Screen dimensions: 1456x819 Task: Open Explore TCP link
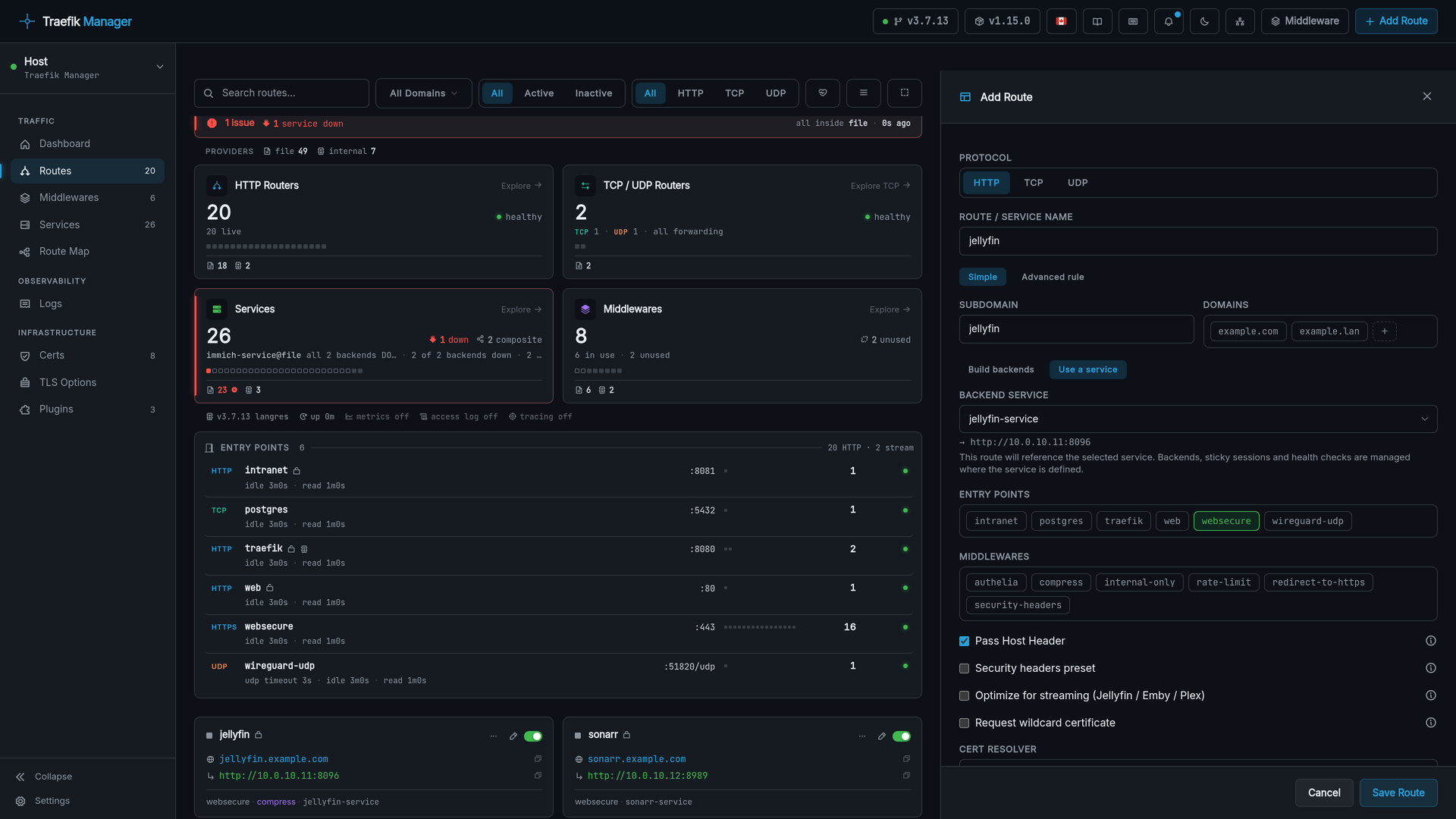[x=880, y=186]
